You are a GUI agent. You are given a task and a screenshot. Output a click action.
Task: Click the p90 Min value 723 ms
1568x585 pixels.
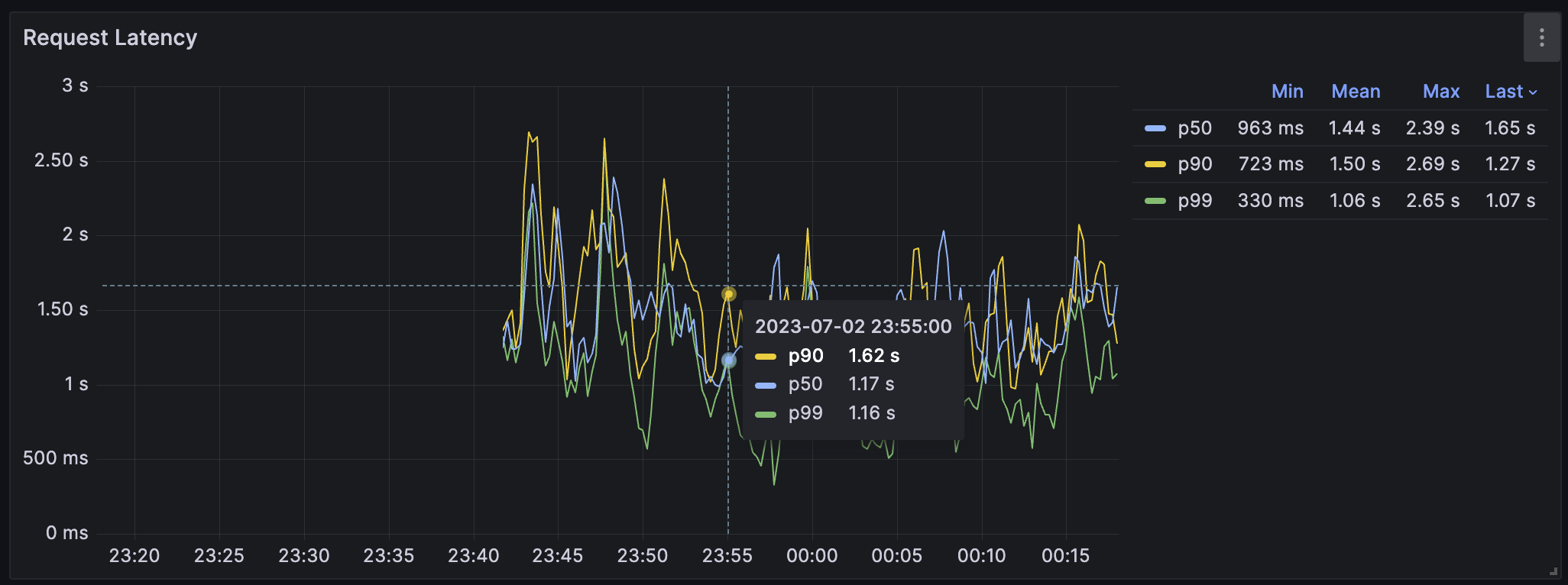[x=1271, y=164]
